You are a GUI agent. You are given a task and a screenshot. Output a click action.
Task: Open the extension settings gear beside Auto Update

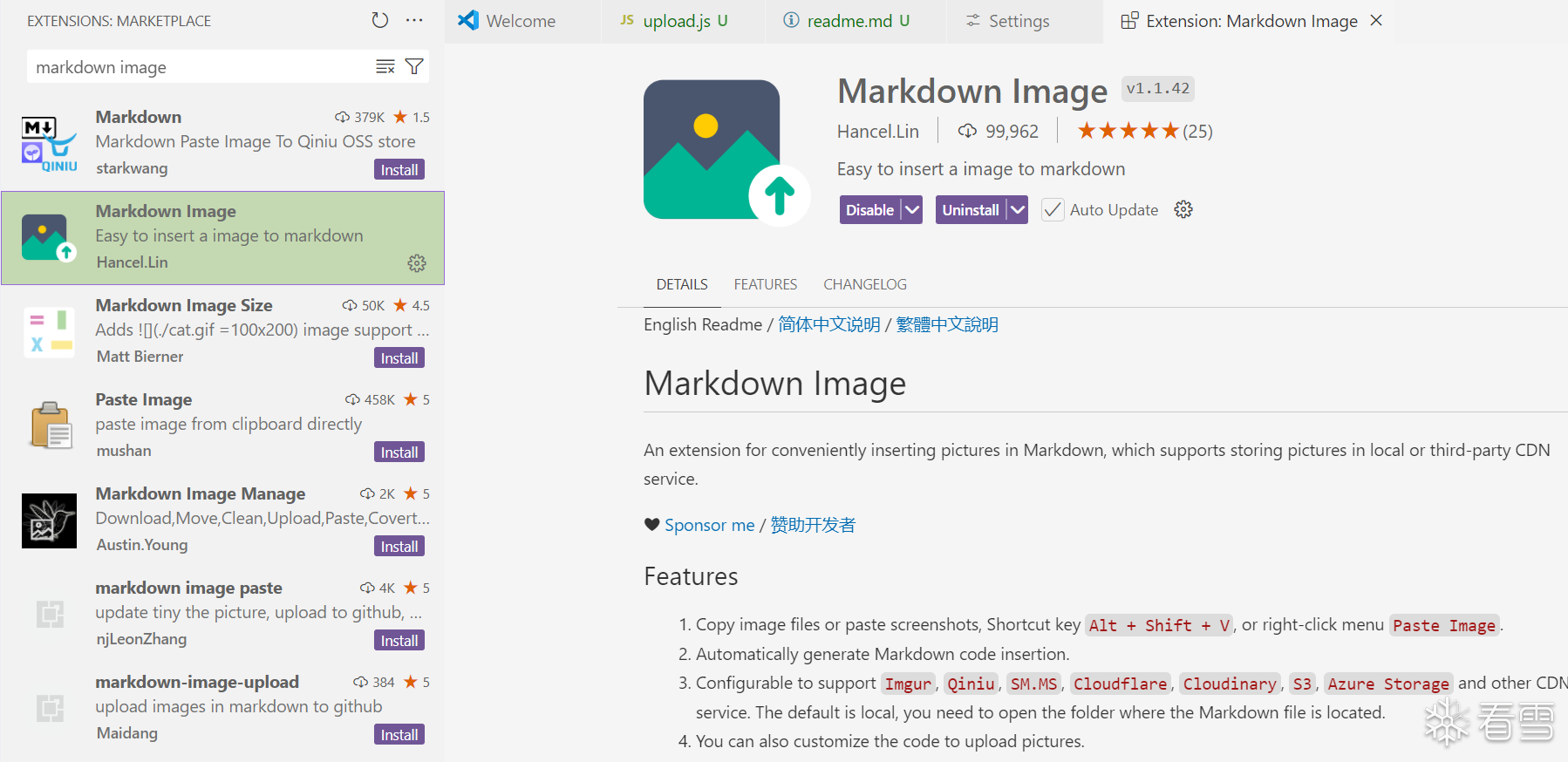click(1183, 209)
